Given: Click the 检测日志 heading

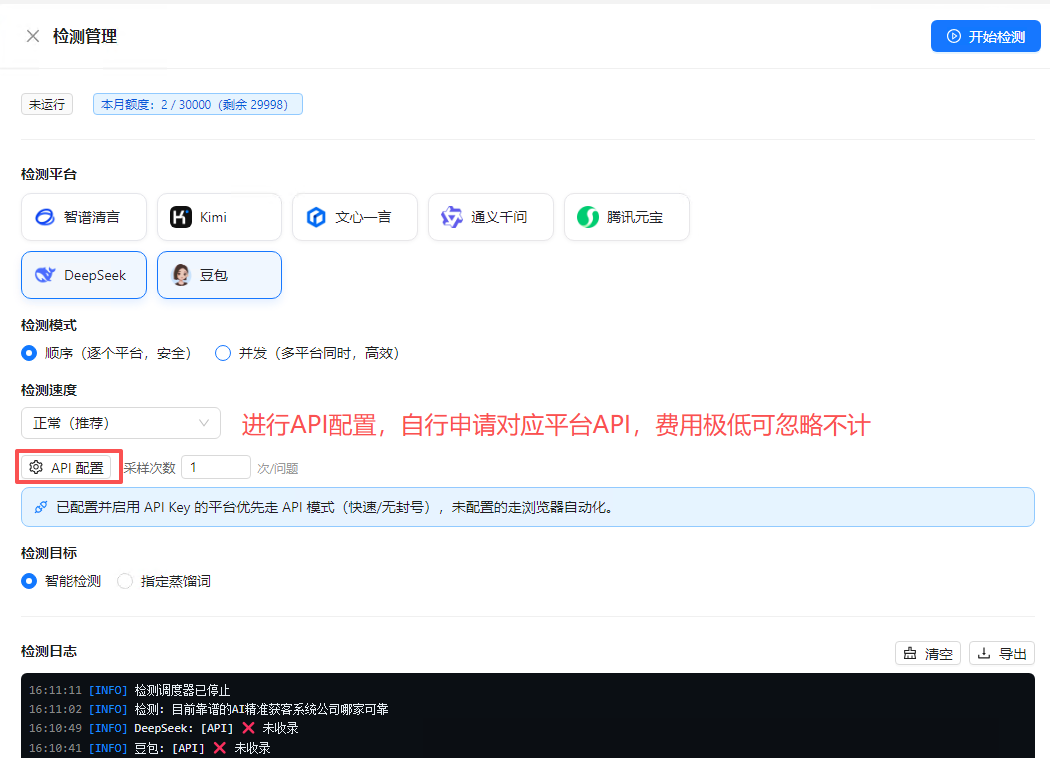Looking at the screenshot, I should (49, 651).
